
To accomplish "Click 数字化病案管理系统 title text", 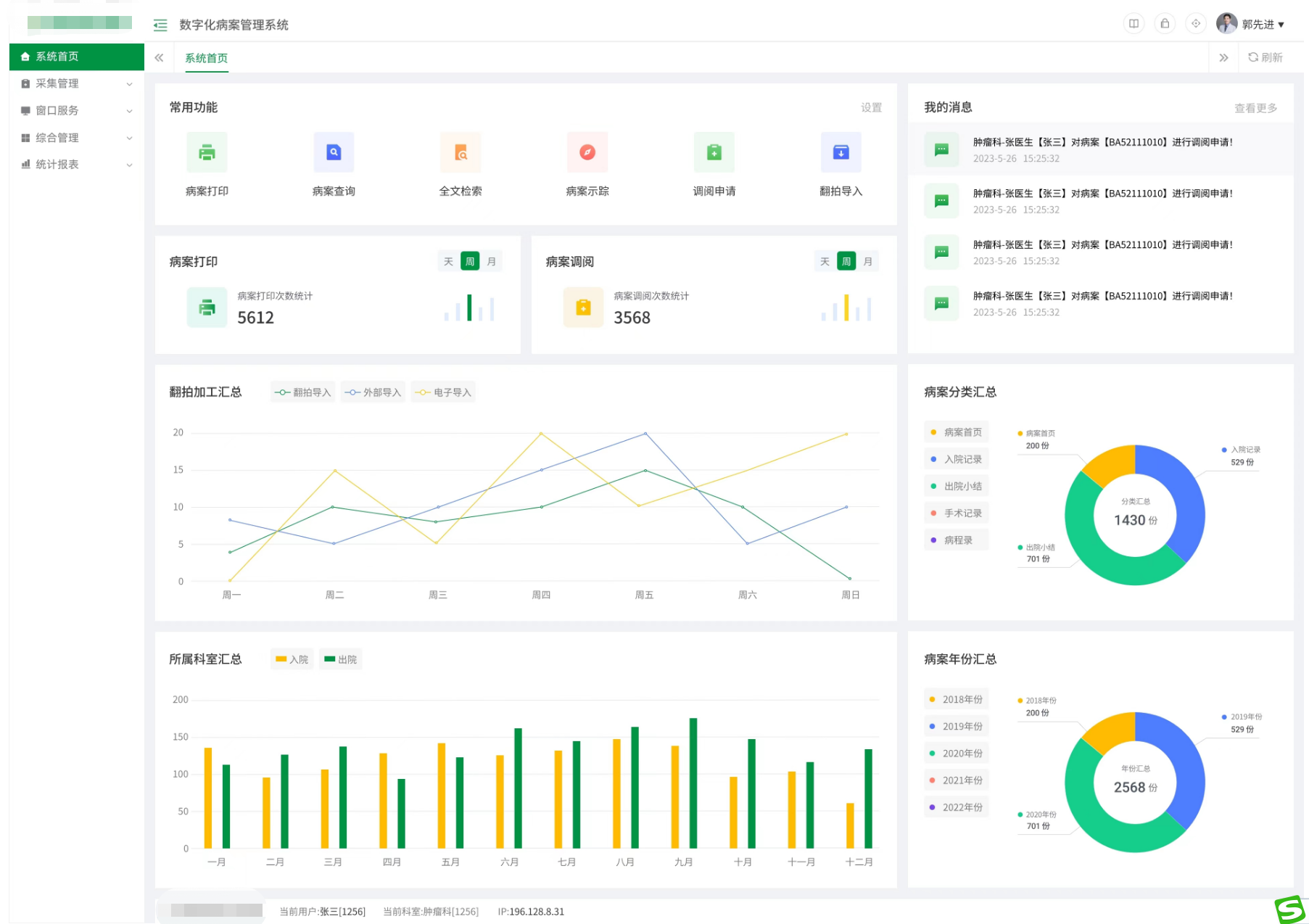I will (x=234, y=25).
